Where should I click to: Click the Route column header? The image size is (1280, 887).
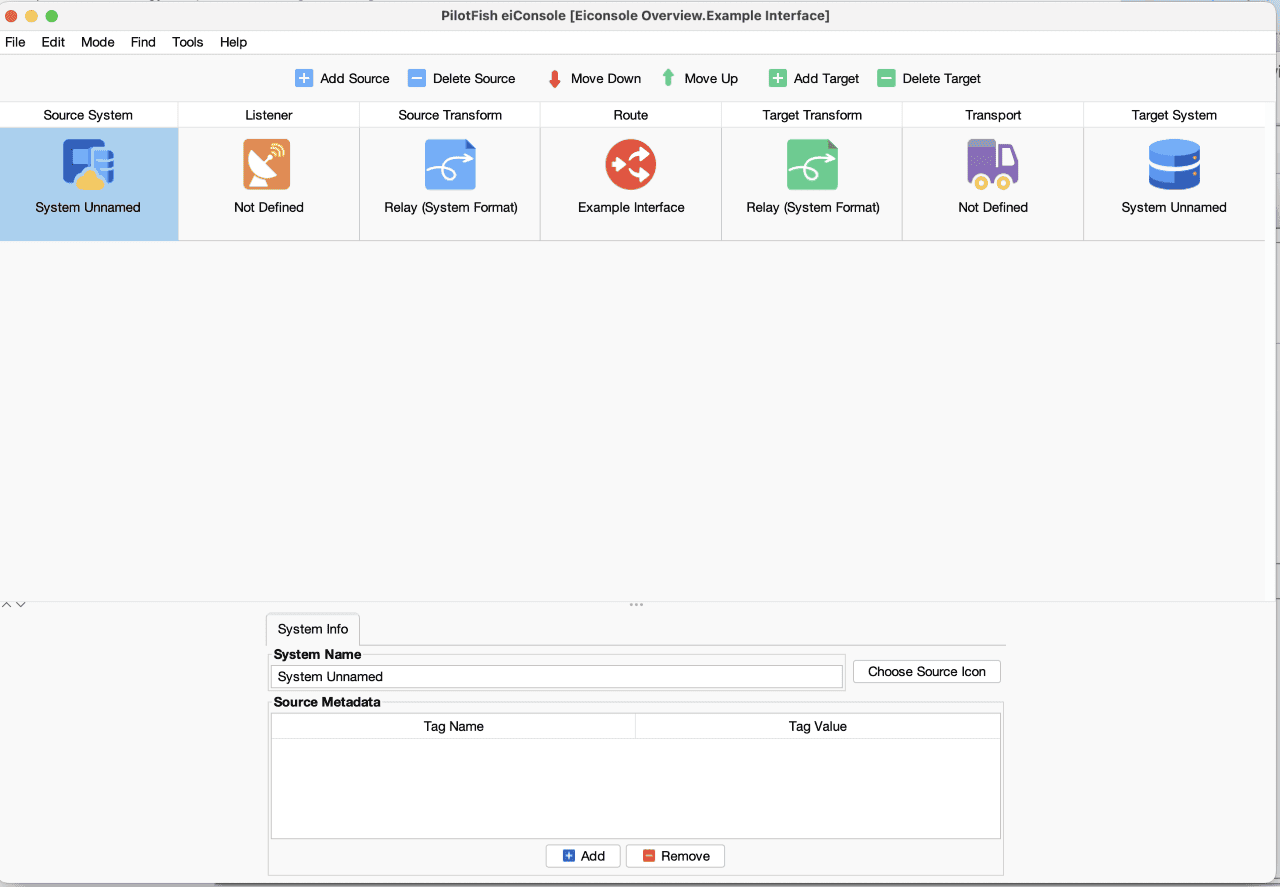tap(631, 115)
